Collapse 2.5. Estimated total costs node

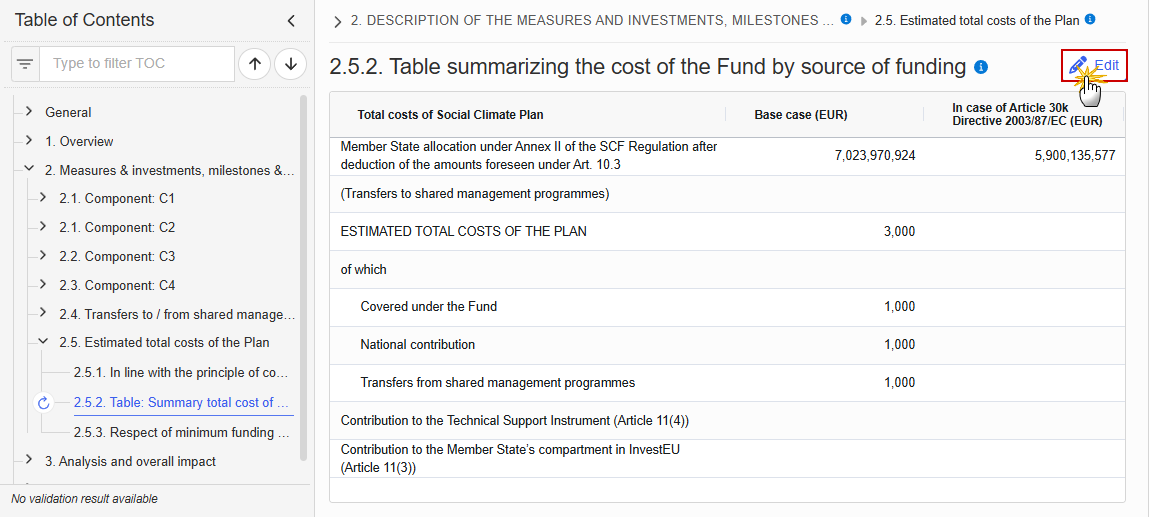pyautogui.click(x=43, y=342)
